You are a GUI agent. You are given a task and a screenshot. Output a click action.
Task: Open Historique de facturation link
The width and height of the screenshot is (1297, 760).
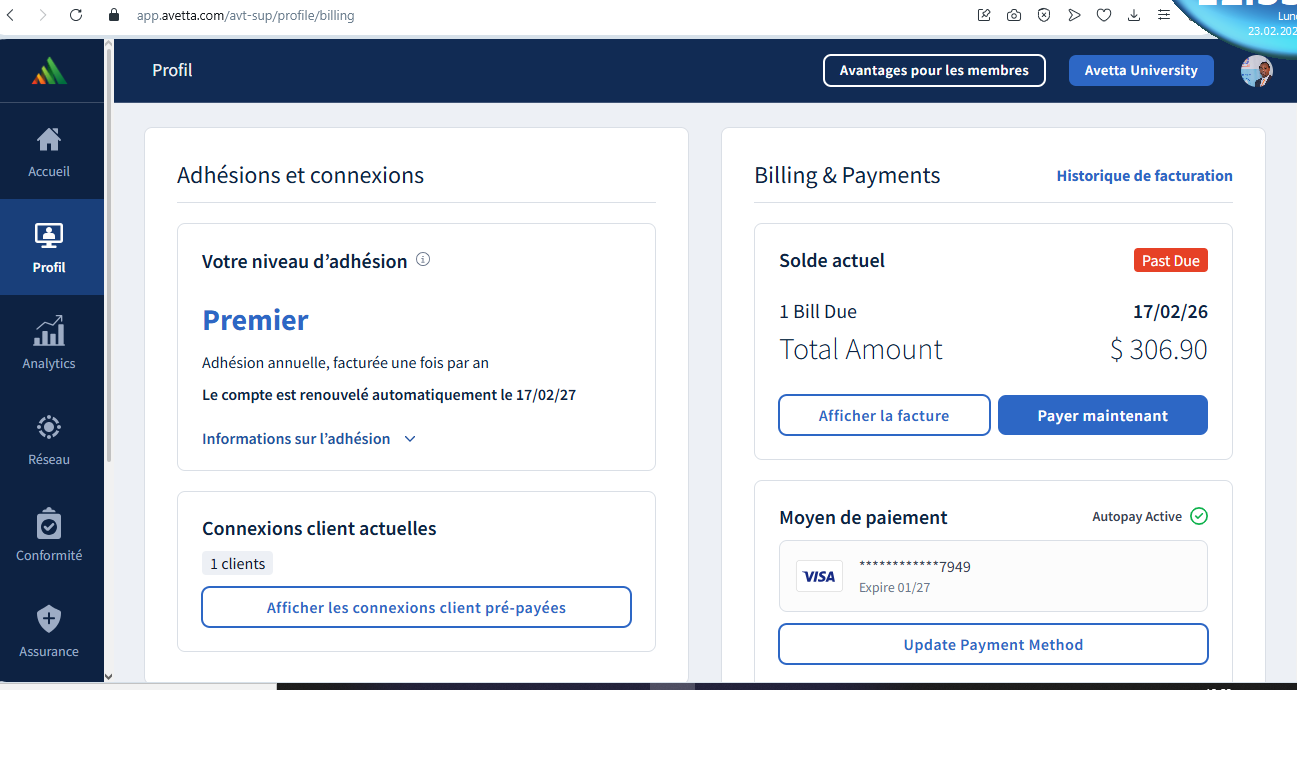1144,176
